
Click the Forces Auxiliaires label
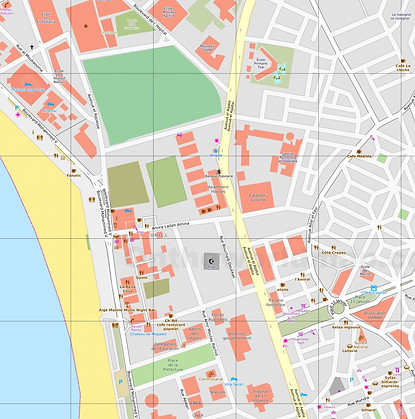click(218, 317)
